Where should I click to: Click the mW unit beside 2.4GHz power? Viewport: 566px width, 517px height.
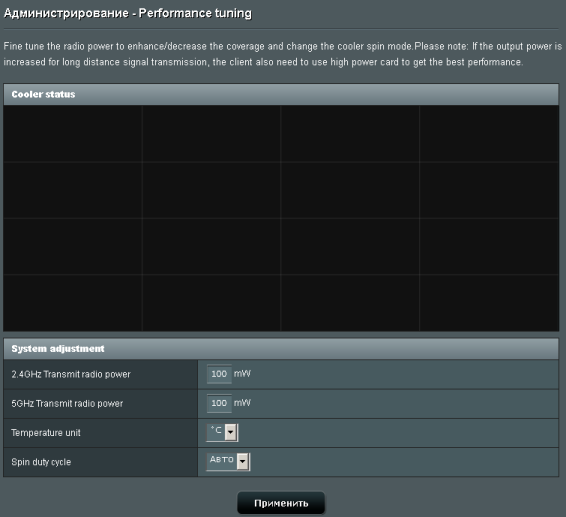[x=242, y=374]
